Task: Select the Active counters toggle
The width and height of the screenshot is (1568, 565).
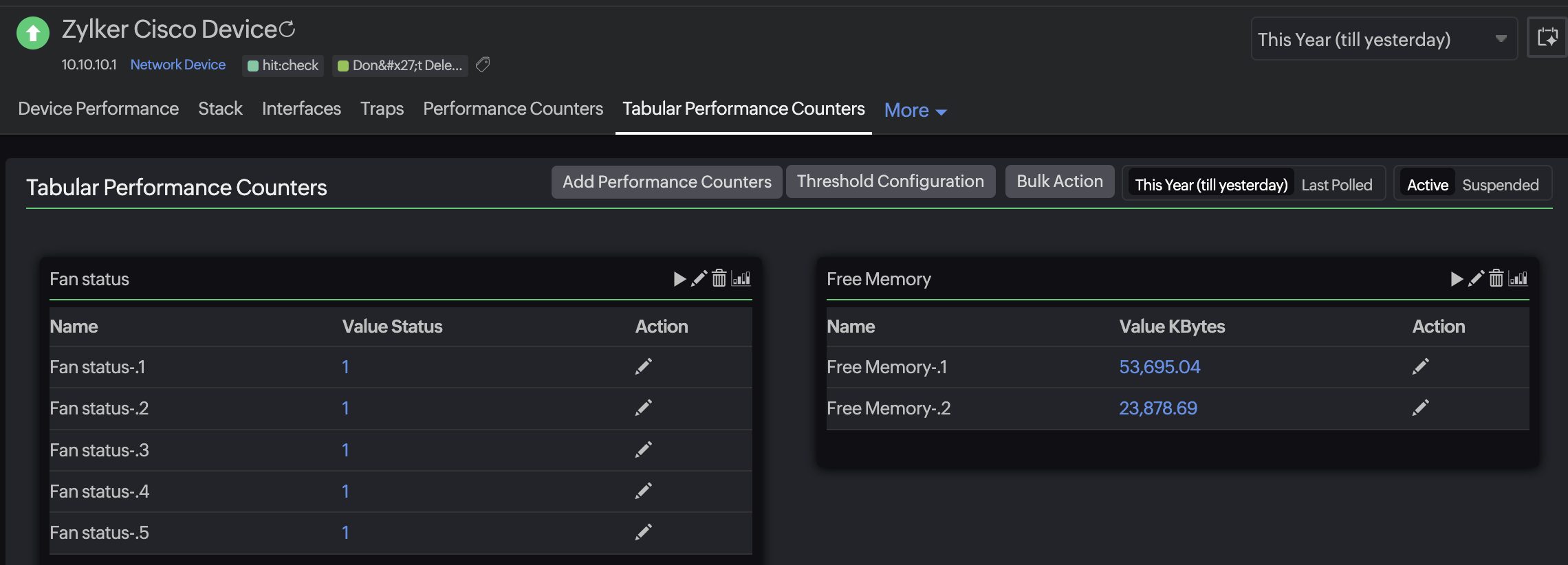Action: coord(1427,185)
